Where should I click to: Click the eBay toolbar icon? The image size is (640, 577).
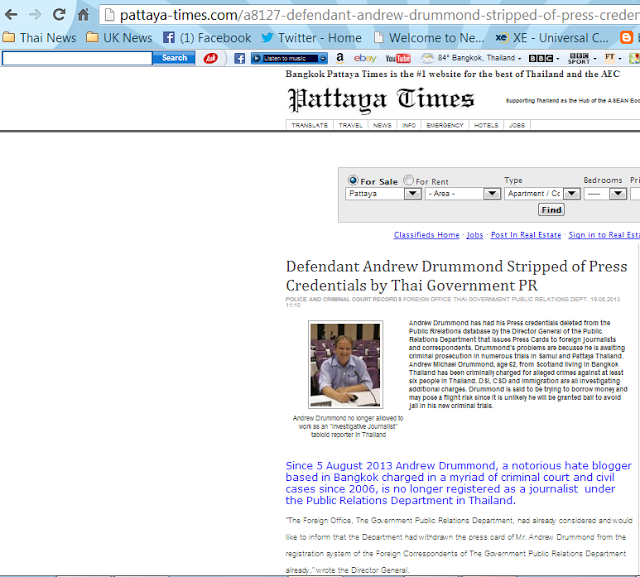pyautogui.click(x=365, y=58)
